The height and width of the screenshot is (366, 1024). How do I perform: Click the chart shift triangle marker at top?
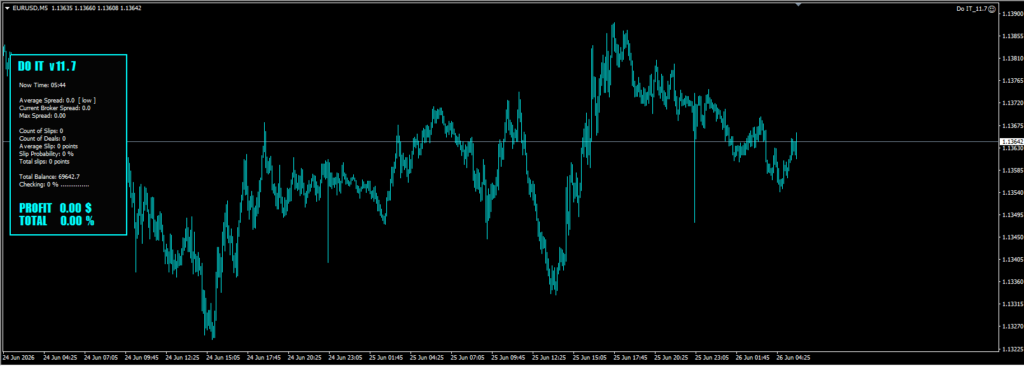coord(797,5)
